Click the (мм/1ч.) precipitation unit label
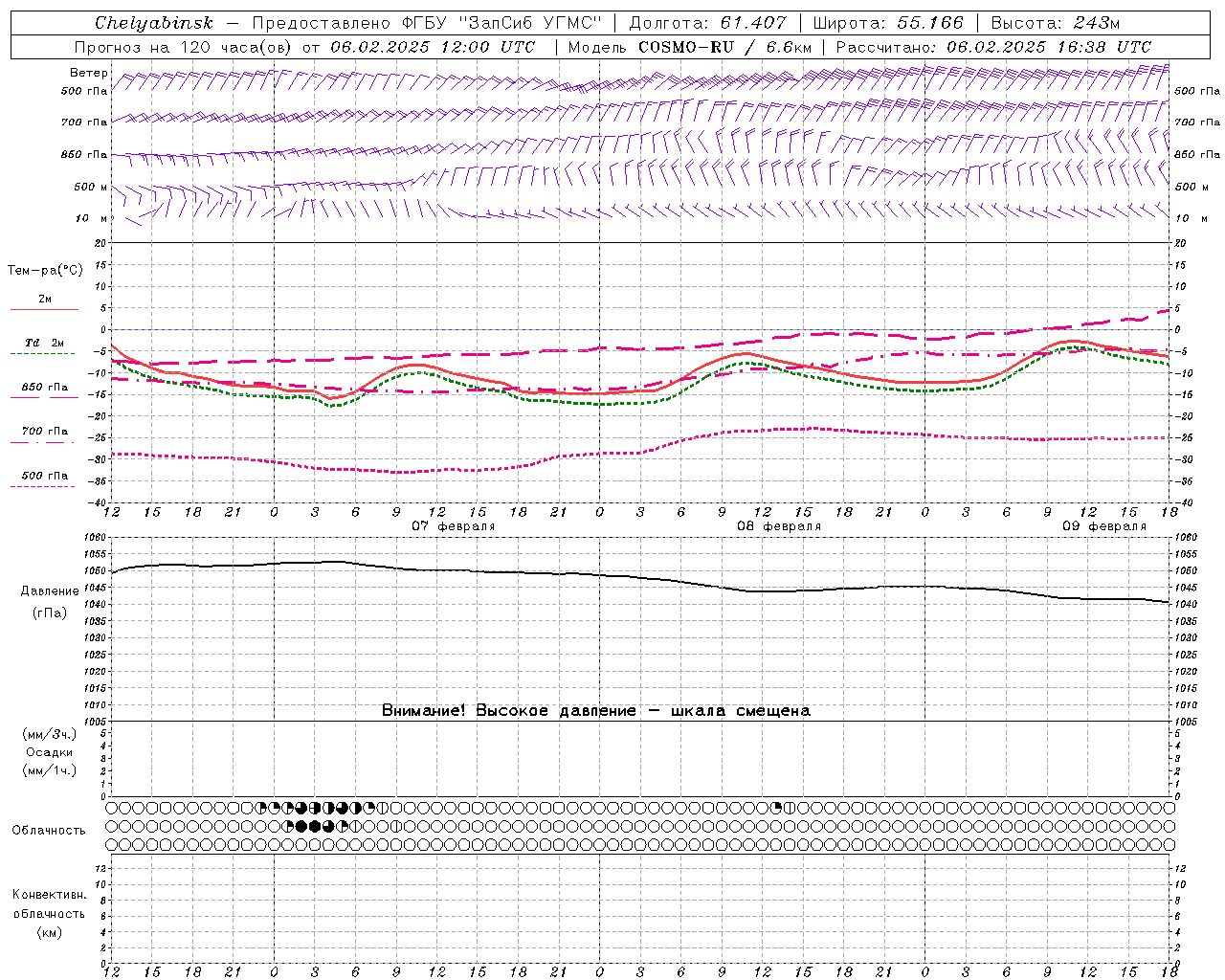 click(50, 770)
